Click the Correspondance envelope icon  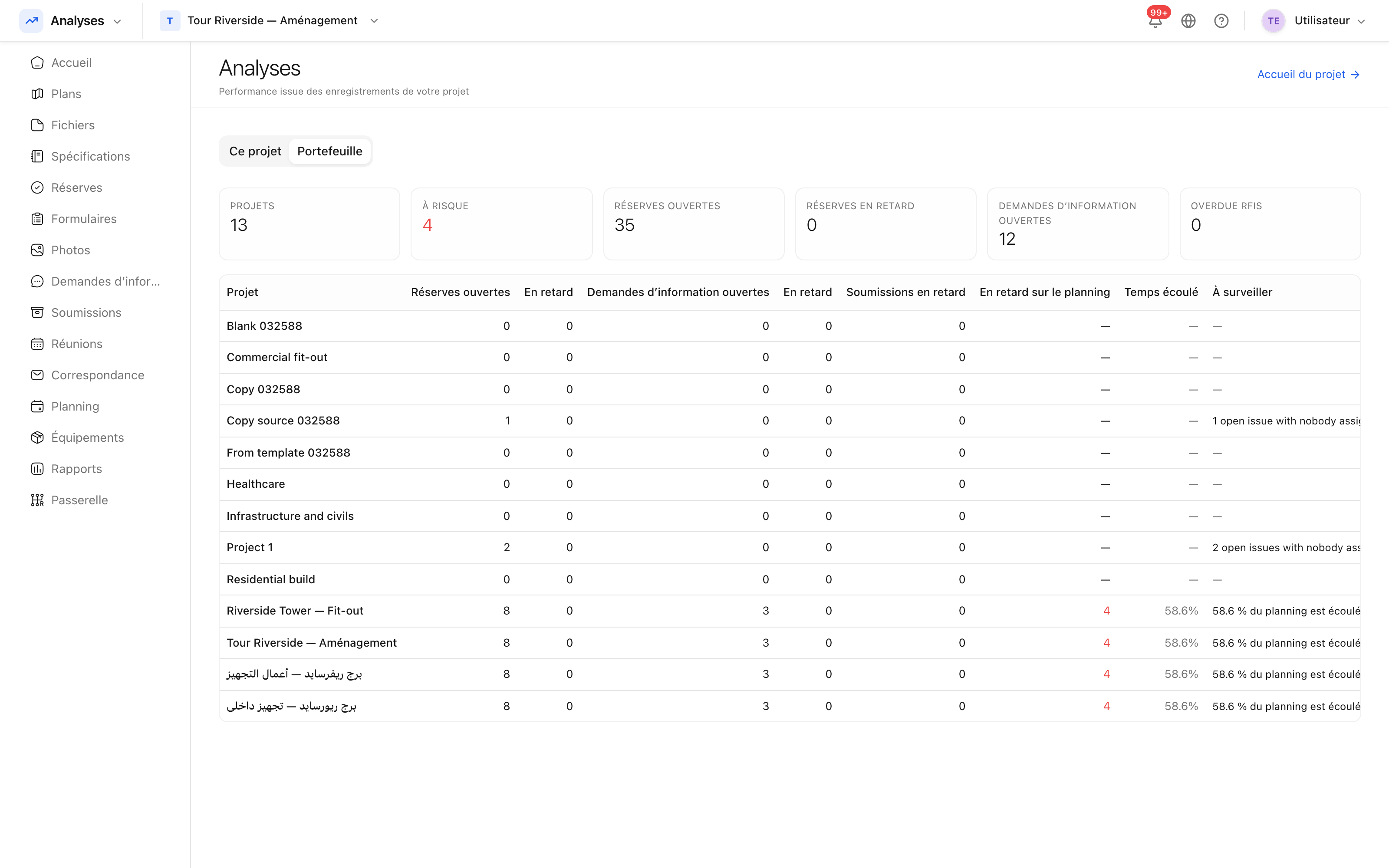(37, 375)
